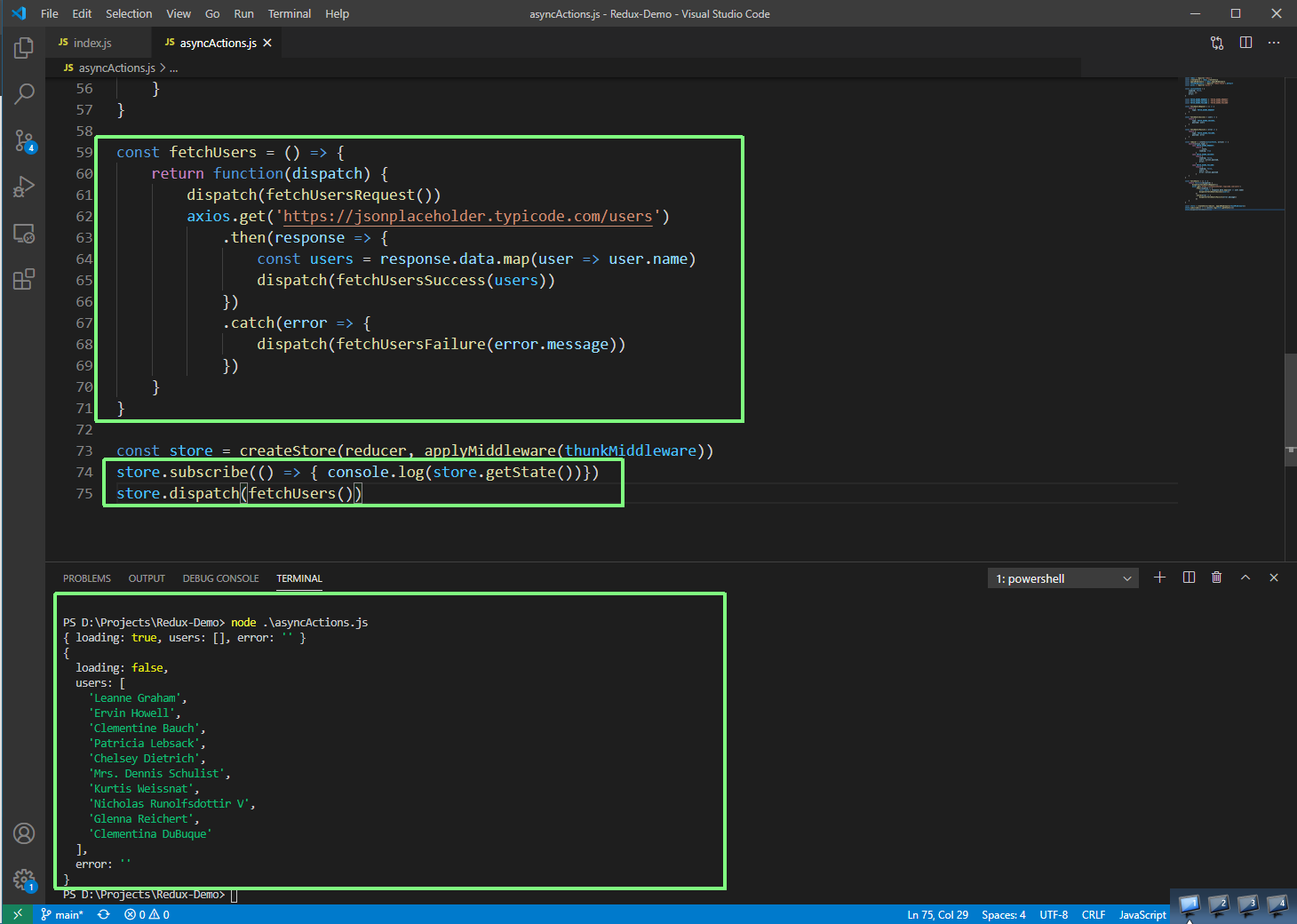Add a new terminal with plus icon
The image size is (1297, 924).
[x=1159, y=577]
